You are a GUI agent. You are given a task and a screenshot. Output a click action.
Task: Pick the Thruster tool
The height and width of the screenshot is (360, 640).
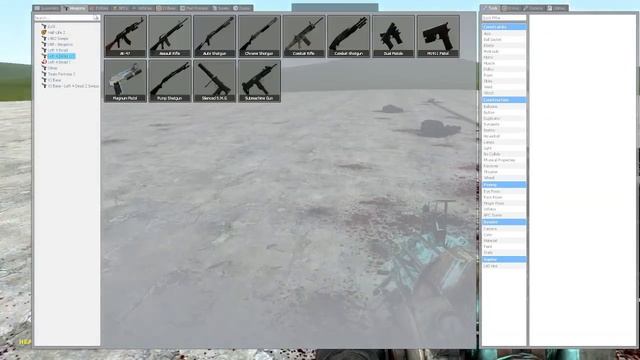click(504, 172)
